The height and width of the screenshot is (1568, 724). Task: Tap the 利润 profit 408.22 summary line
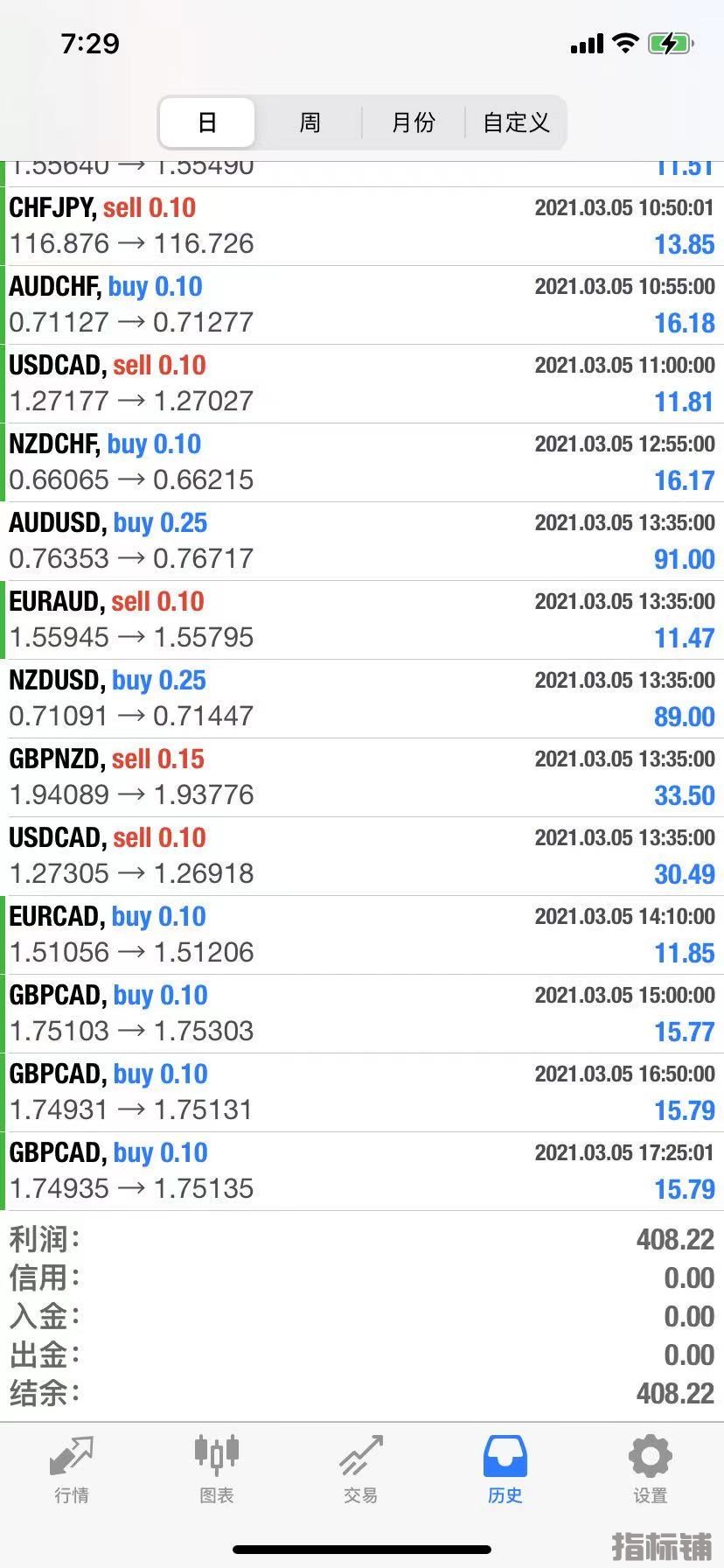coord(362,1239)
